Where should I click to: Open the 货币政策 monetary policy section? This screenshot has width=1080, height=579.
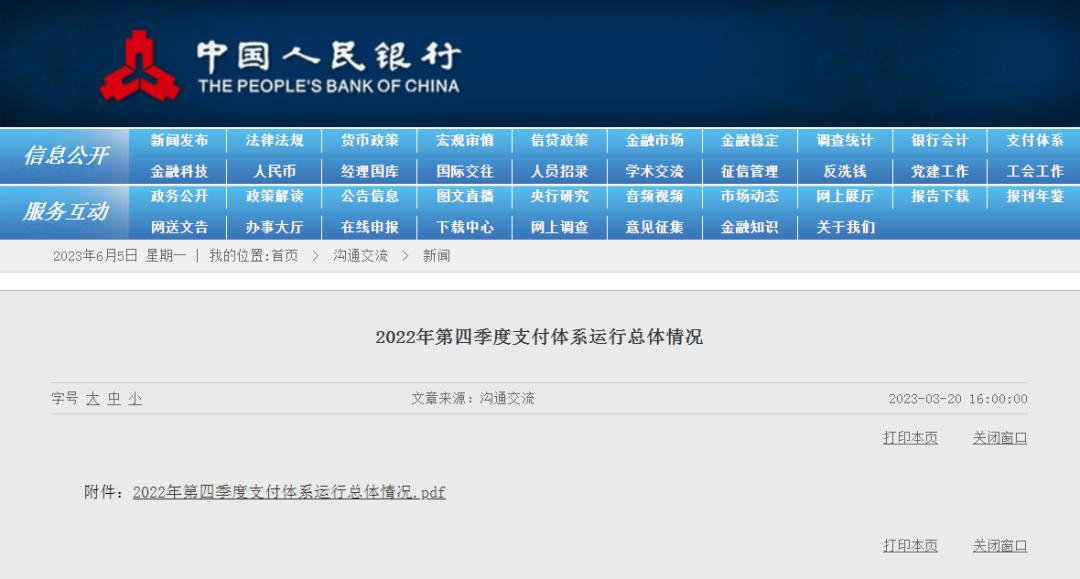coord(370,140)
